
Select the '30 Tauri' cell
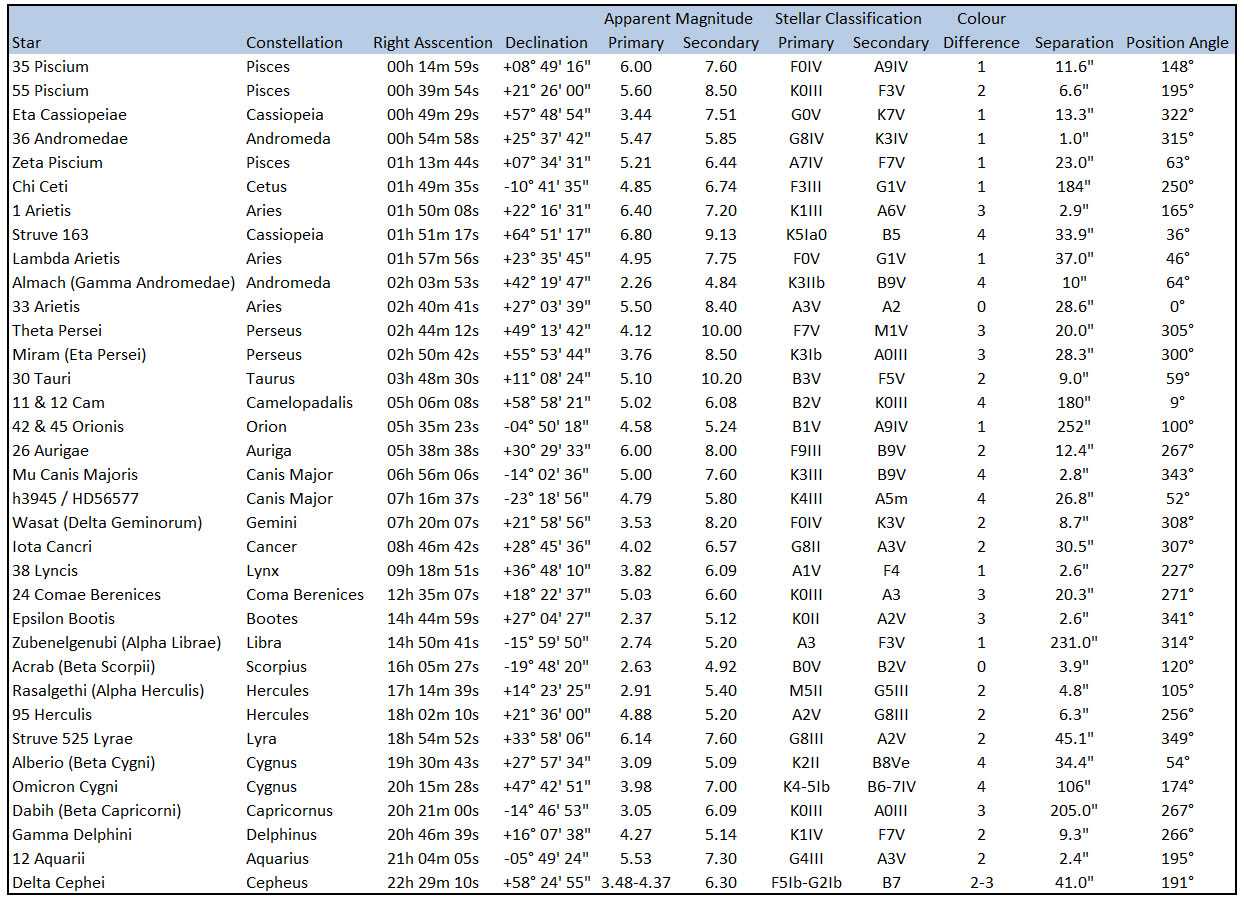(x=41, y=379)
